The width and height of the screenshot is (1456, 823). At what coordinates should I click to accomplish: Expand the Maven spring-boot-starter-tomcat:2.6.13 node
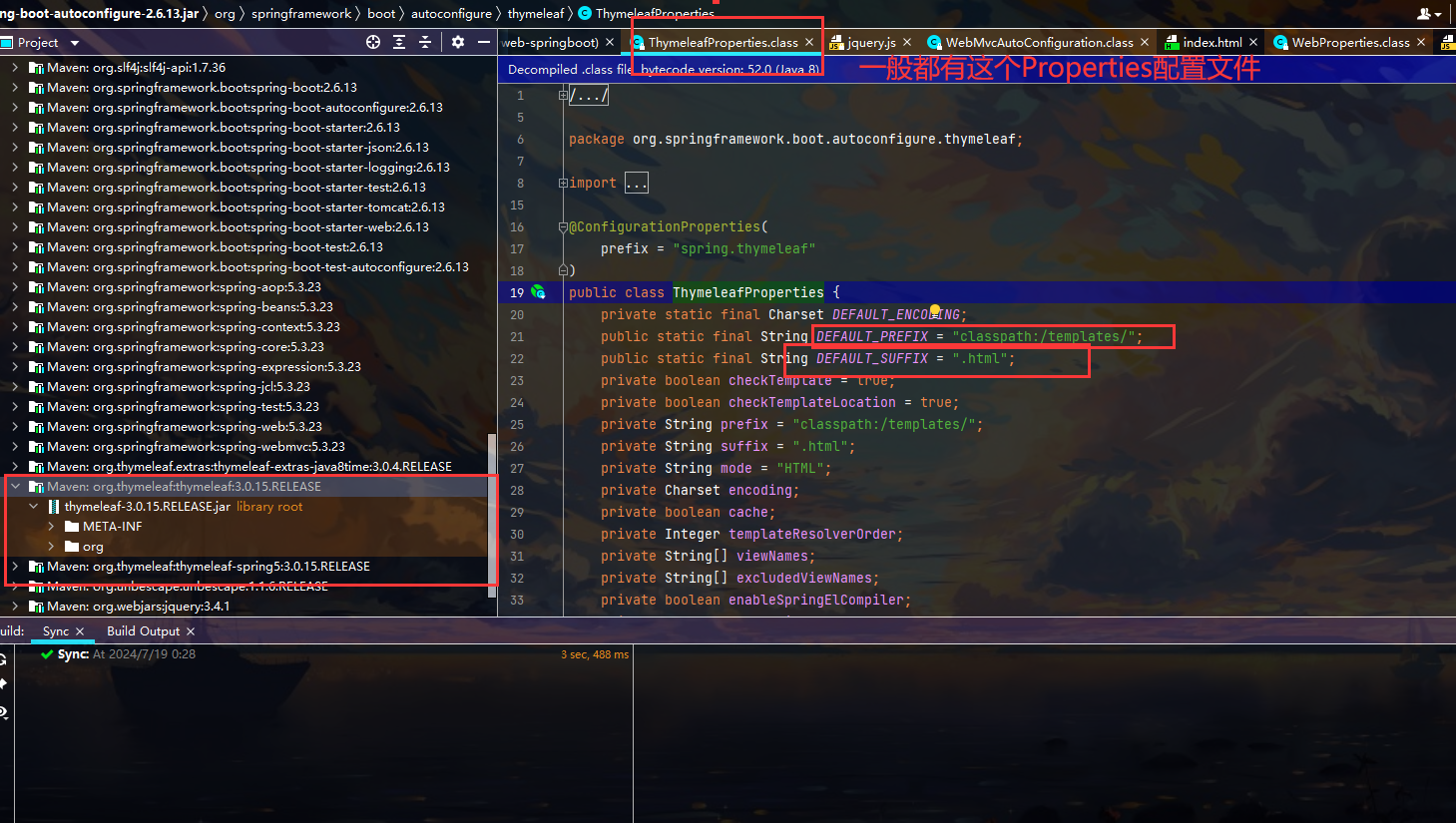[x=15, y=207]
